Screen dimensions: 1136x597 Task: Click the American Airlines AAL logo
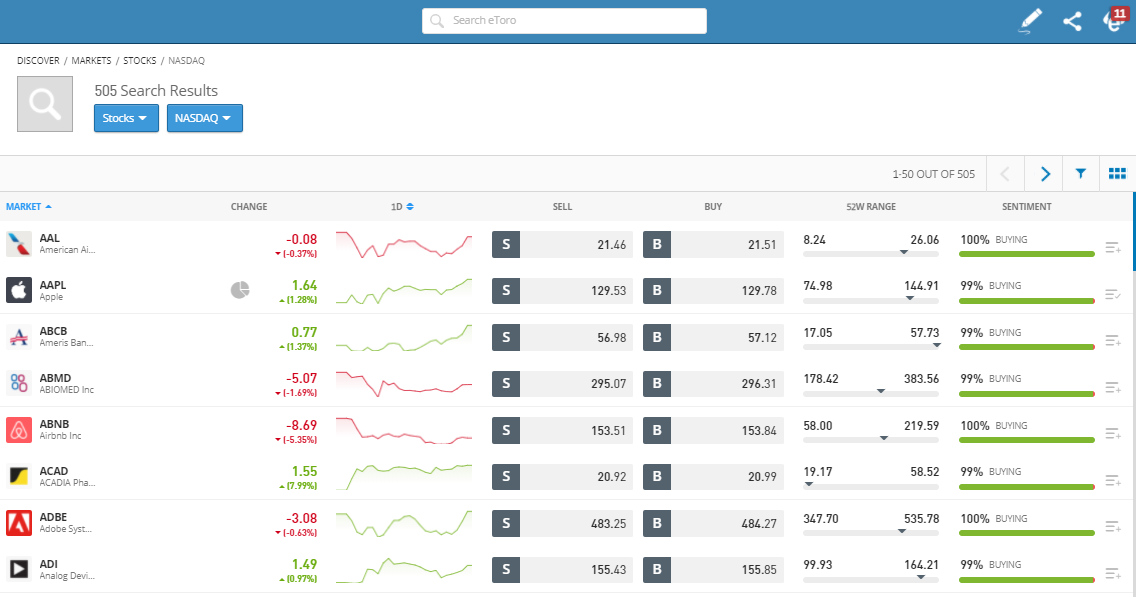19,244
